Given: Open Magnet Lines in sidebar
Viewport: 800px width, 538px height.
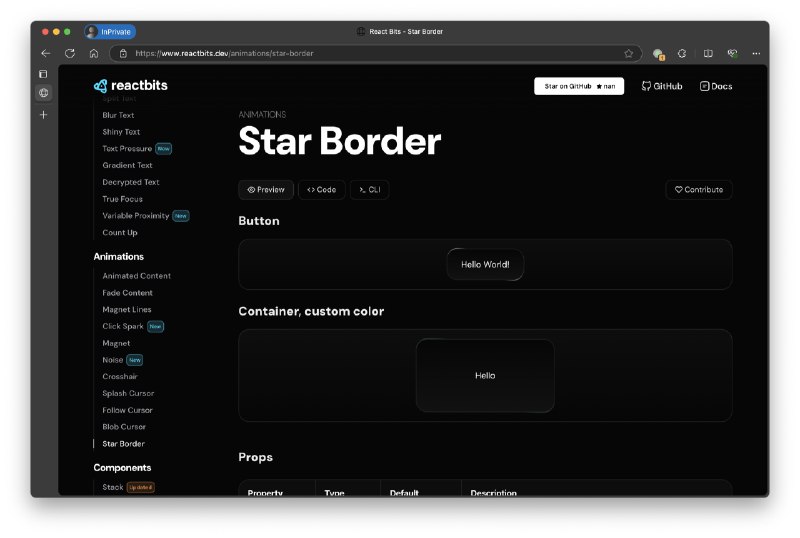Looking at the screenshot, I should [x=127, y=310].
